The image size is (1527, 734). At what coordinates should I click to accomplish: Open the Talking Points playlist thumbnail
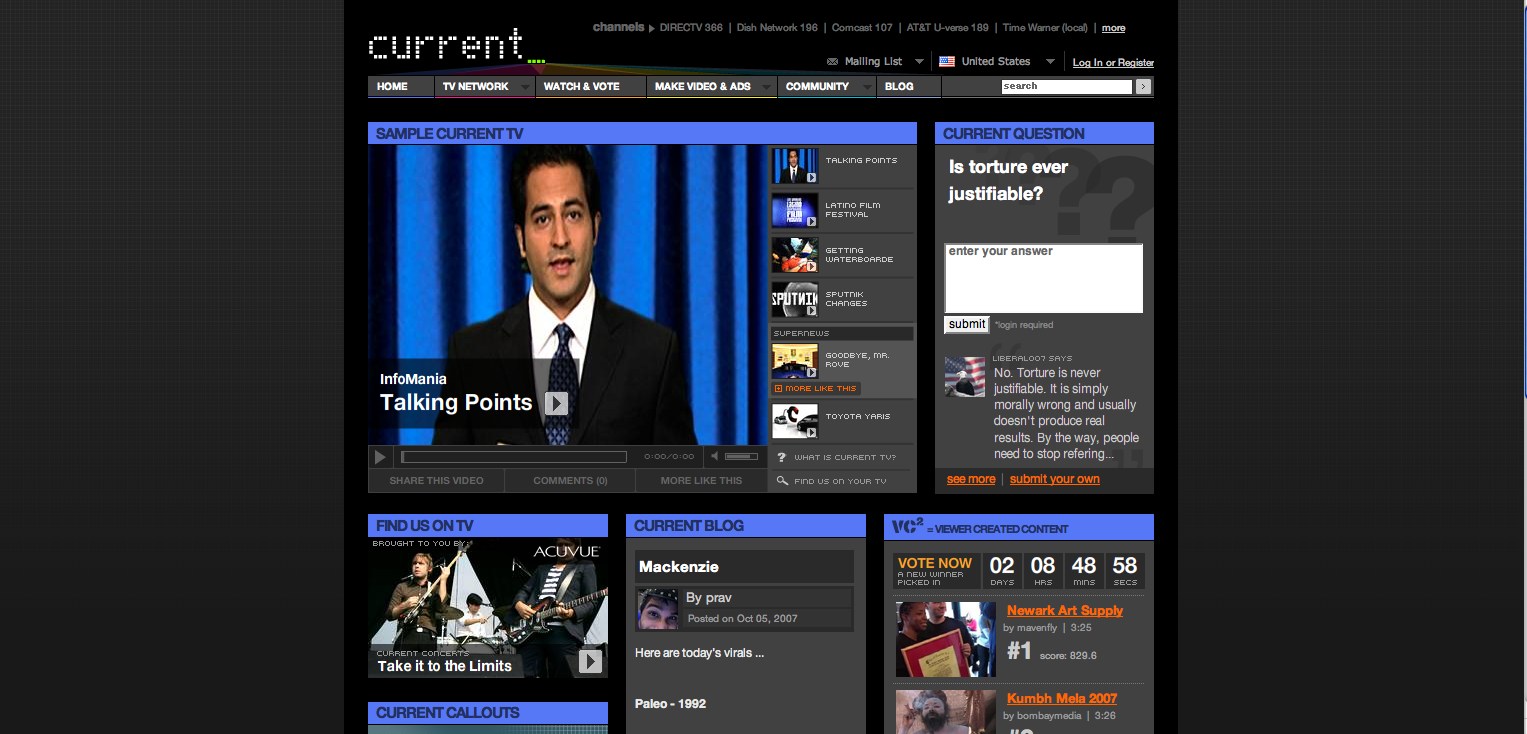tap(795, 166)
